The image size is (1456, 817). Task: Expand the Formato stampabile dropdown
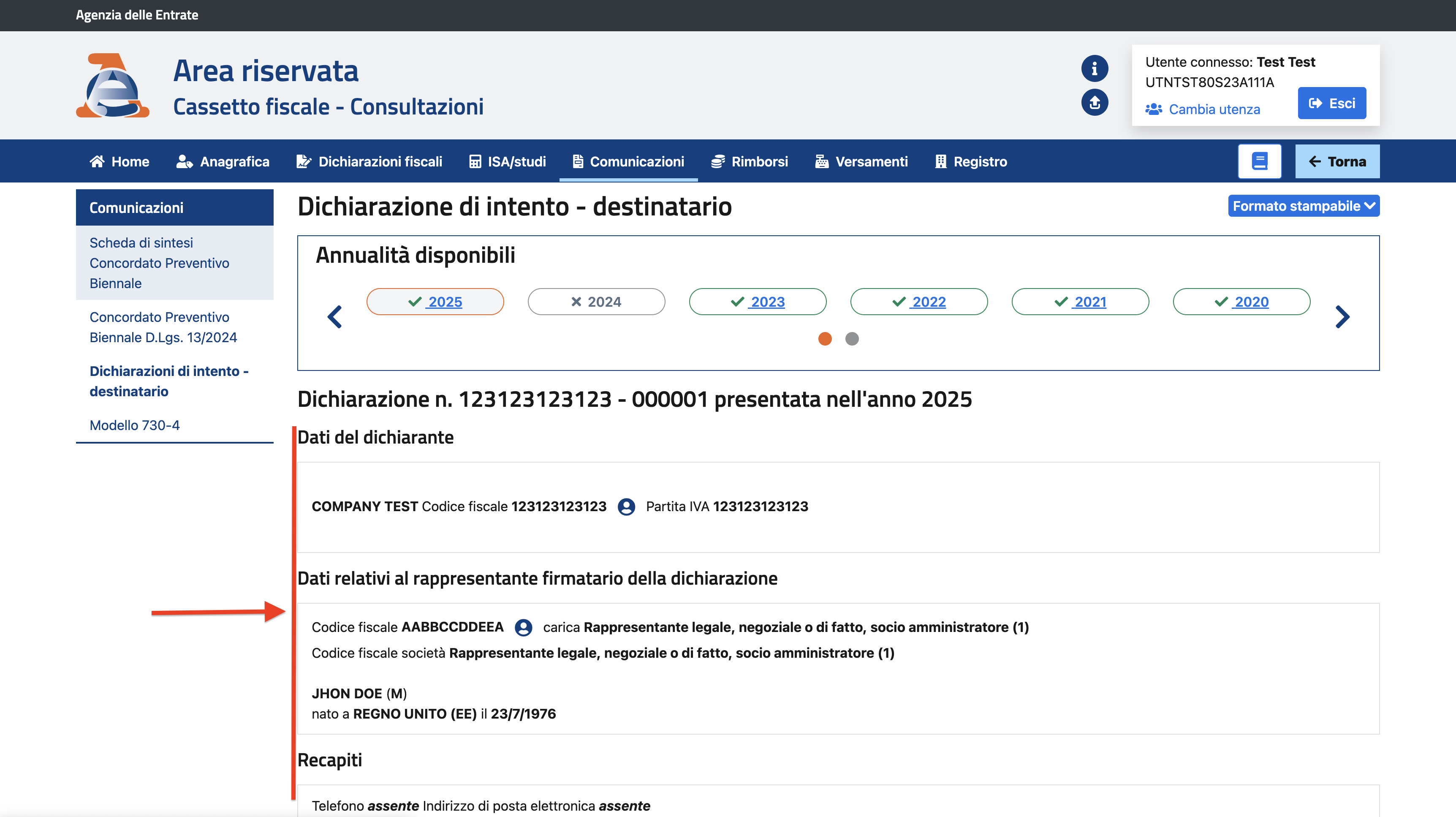click(x=1303, y=206)
